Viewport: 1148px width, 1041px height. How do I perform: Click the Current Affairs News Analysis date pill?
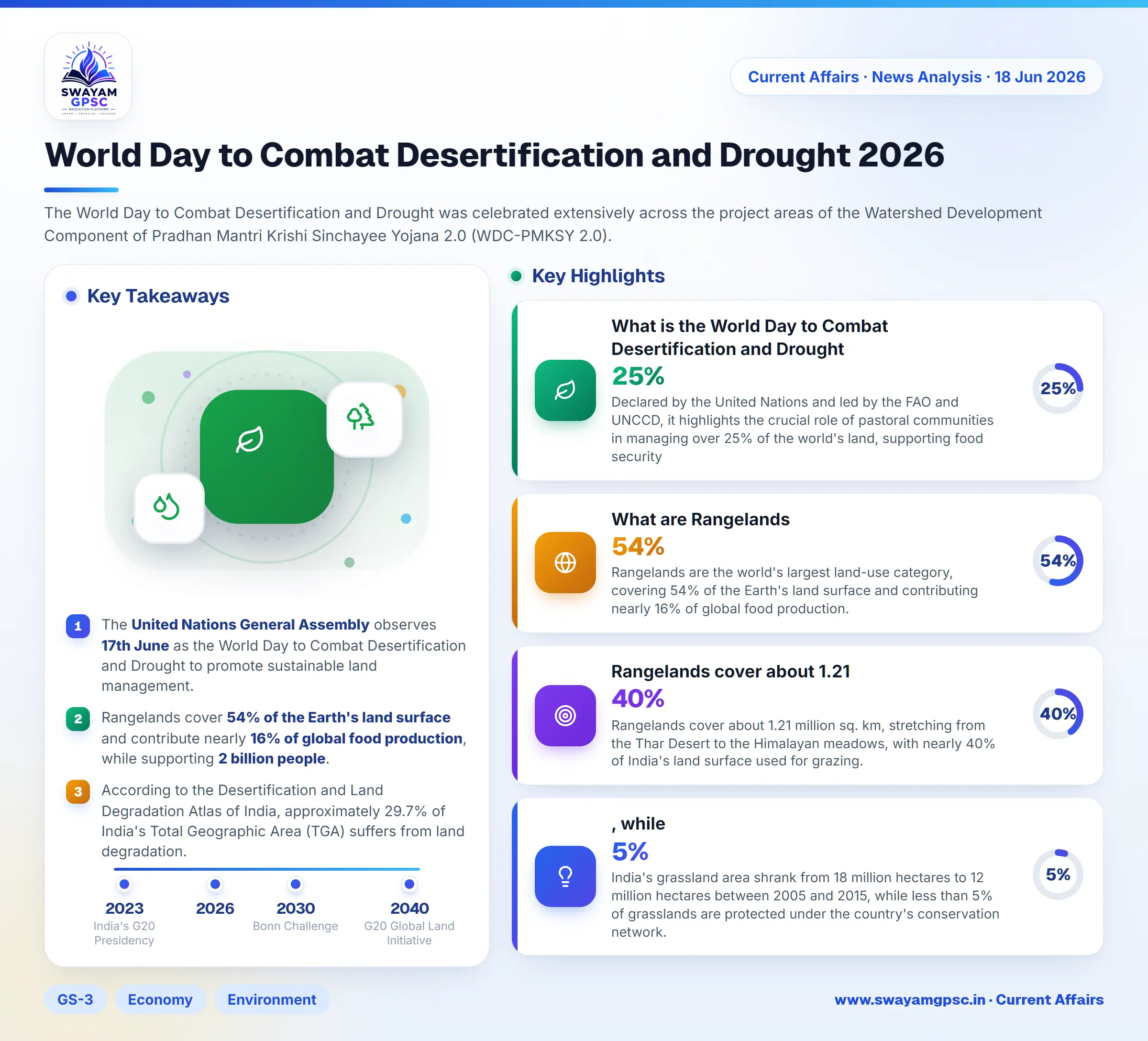coord(916,77)
